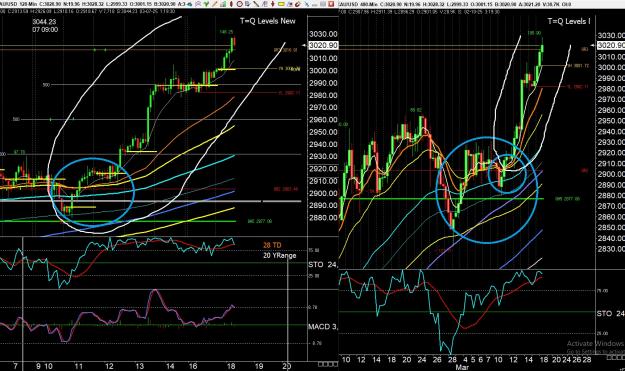625x371 pixels.
Task: Click the green cloud icon in the toolbar
Action: [190, 4]
